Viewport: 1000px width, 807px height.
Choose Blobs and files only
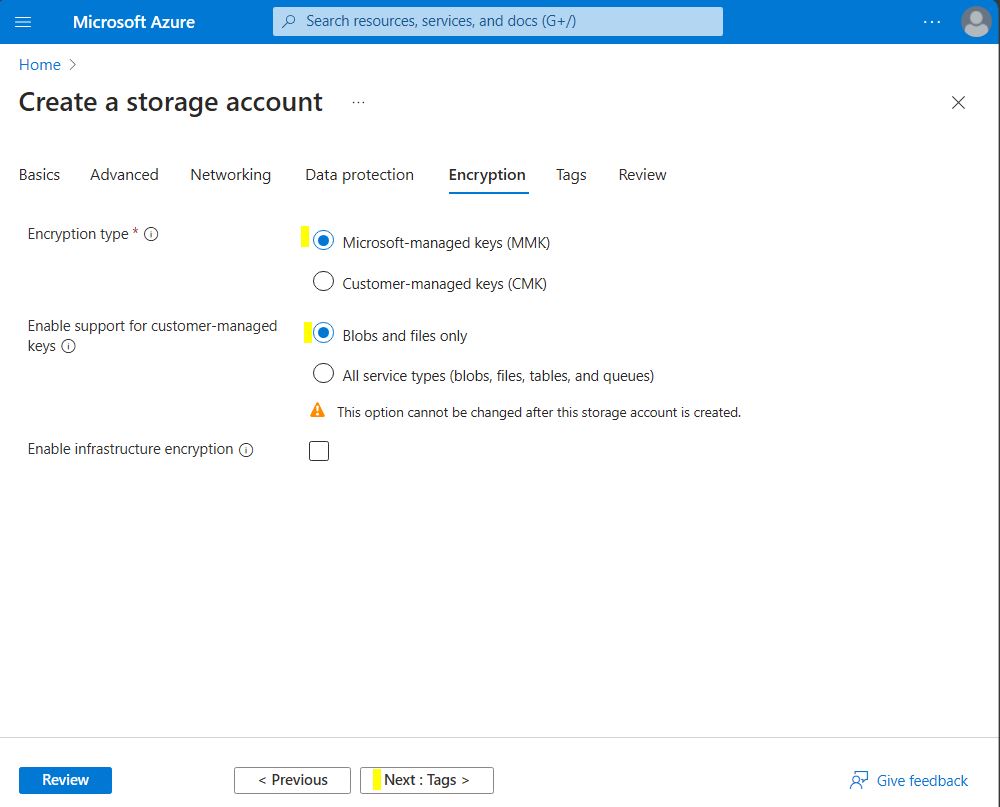click(x=323, y=334)
